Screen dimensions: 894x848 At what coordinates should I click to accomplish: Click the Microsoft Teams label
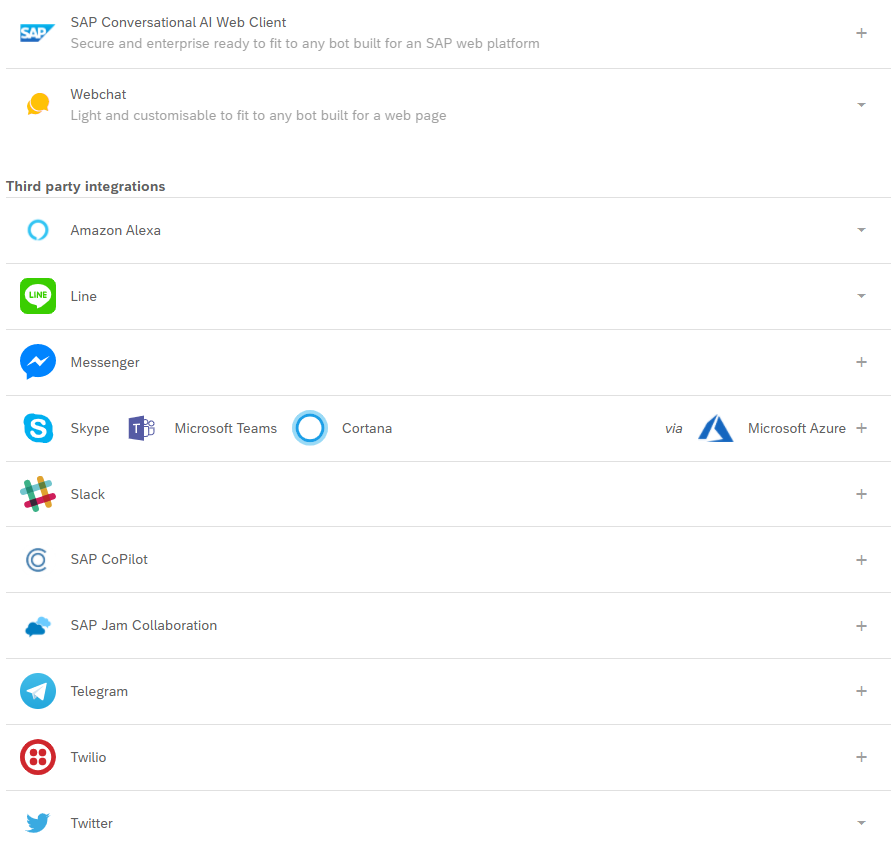coord(226,428)
